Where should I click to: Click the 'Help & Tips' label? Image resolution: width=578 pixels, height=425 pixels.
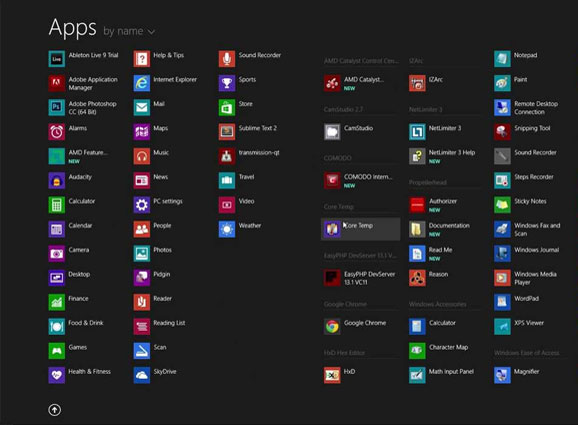(168, 55)
